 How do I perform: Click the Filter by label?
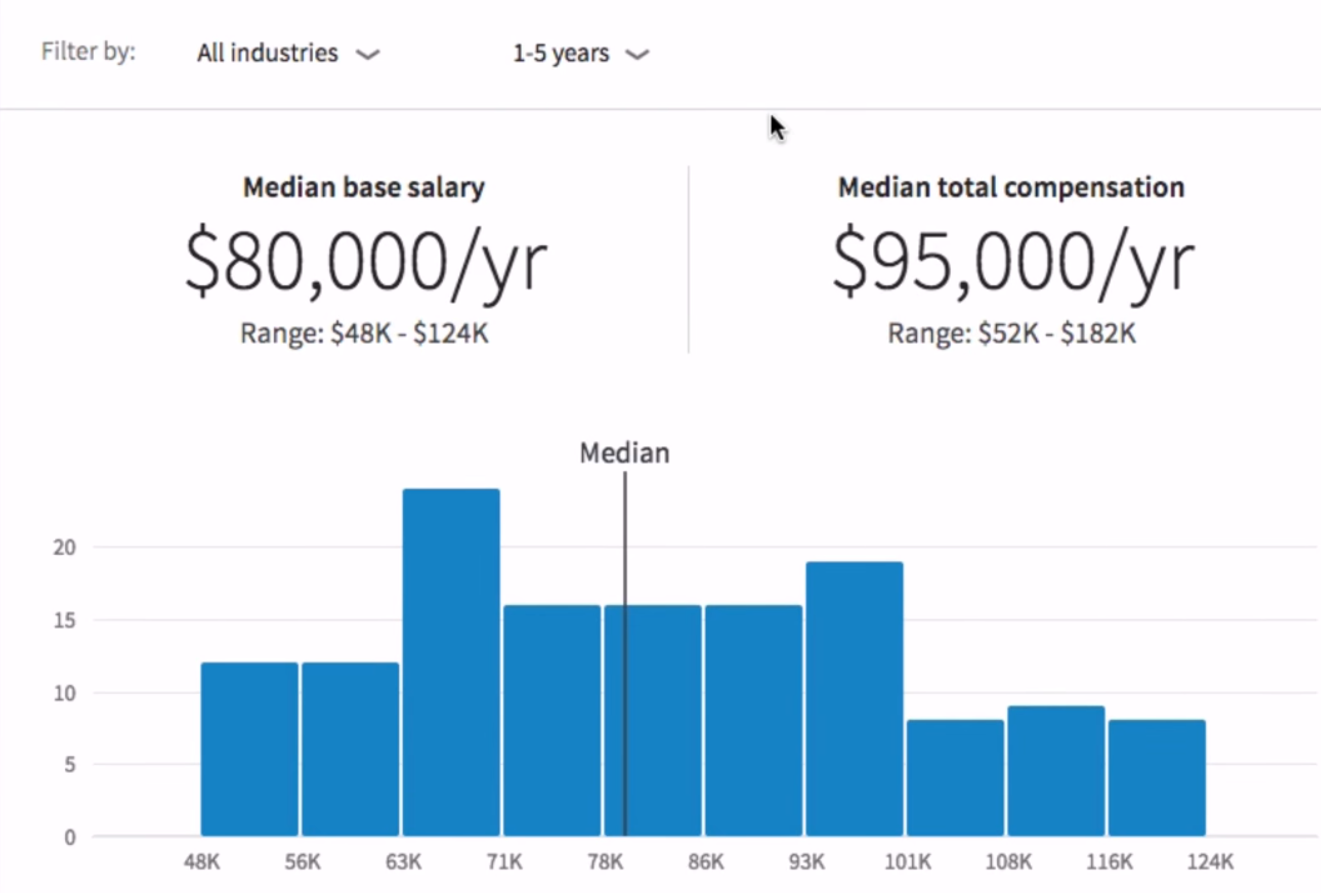click(88, 52)
